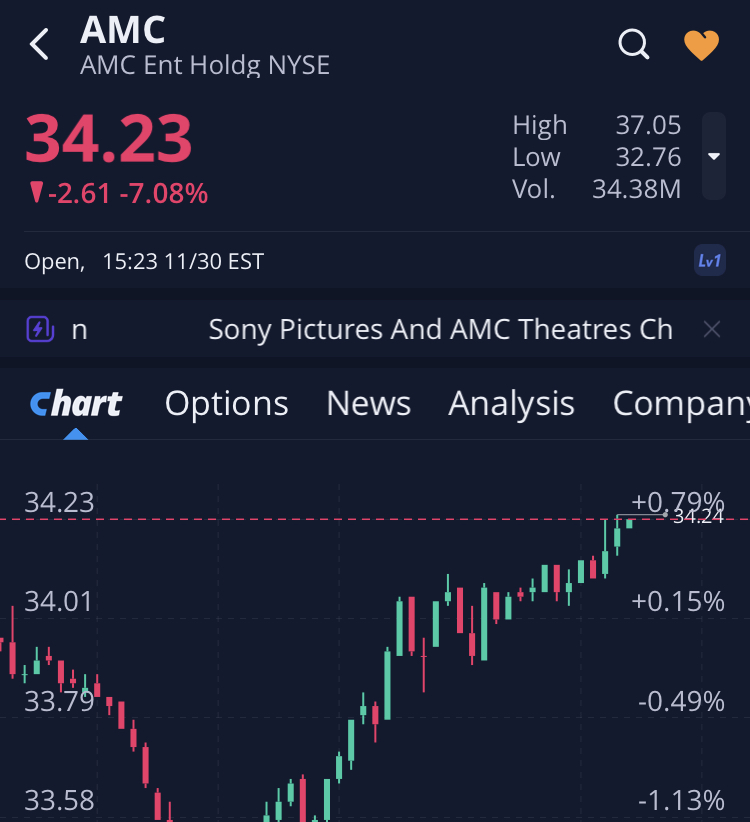Screen dimensions: 750x822
Task: Tap the Open 15:23 11/30 EST status
Action: tap(144, 262)
